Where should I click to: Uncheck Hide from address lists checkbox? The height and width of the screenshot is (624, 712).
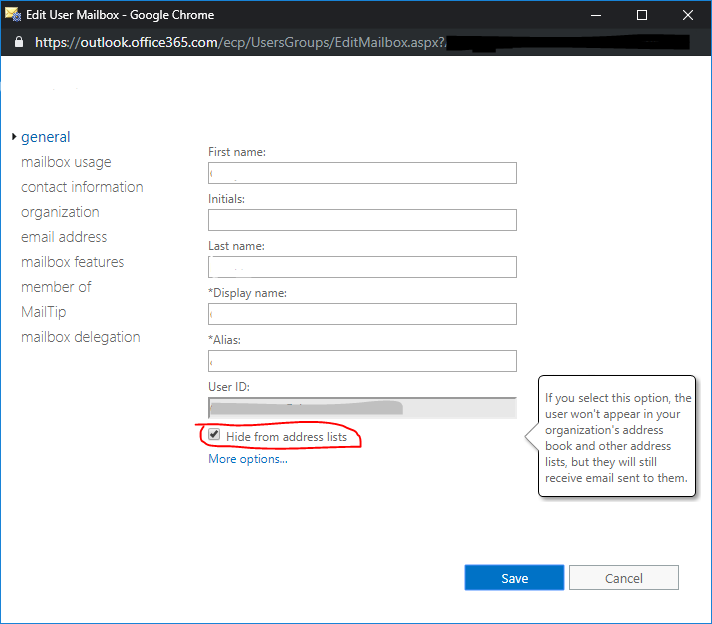point(214,435)
